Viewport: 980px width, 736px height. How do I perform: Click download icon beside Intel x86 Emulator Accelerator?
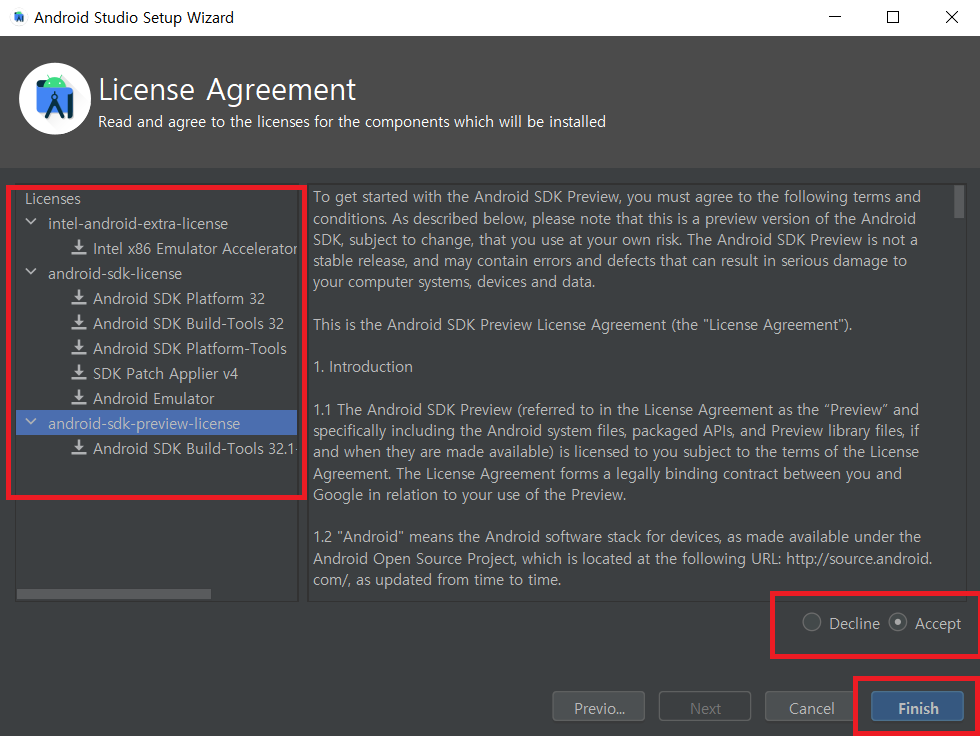(x=79, y=248)
